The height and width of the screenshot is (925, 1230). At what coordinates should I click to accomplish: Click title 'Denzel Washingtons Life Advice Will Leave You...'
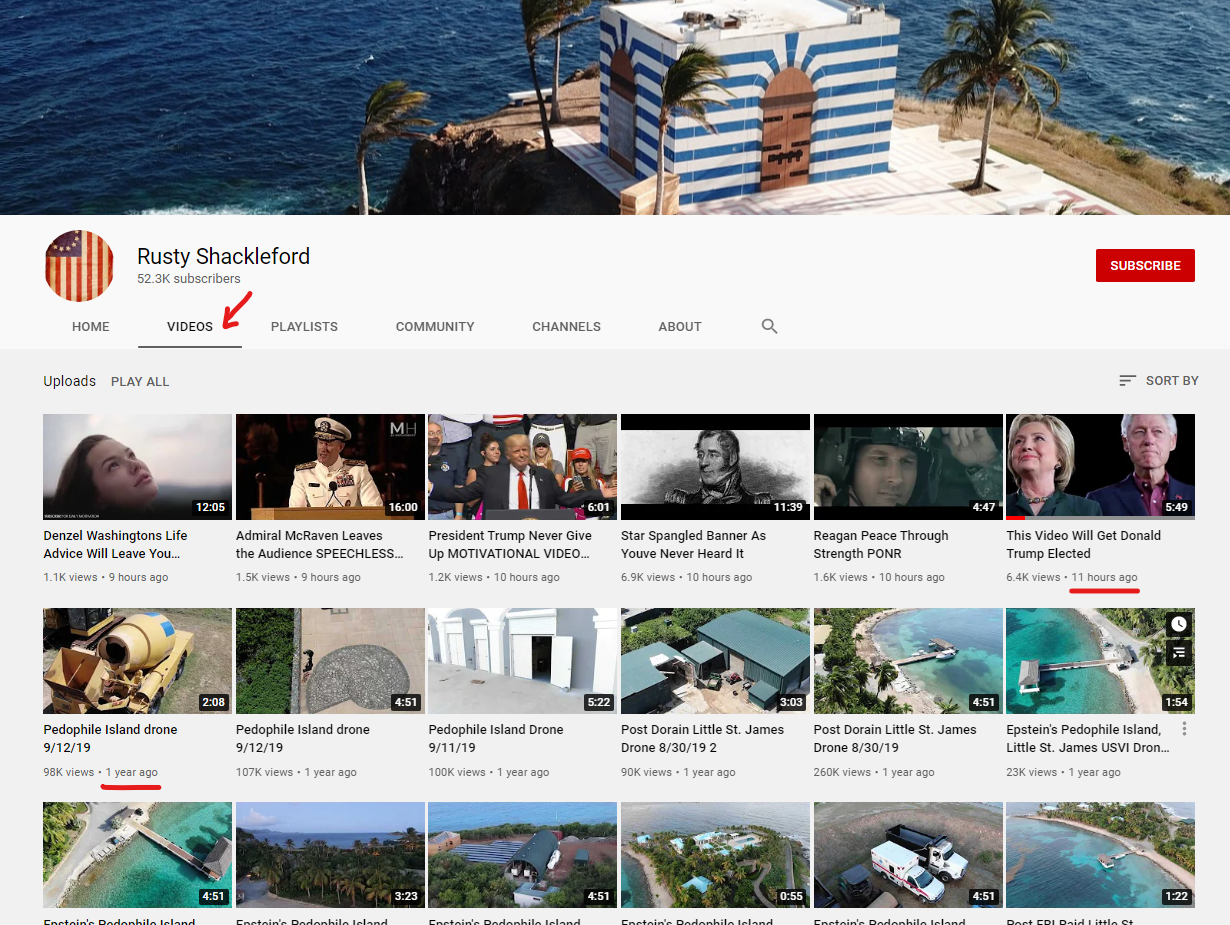115,545
